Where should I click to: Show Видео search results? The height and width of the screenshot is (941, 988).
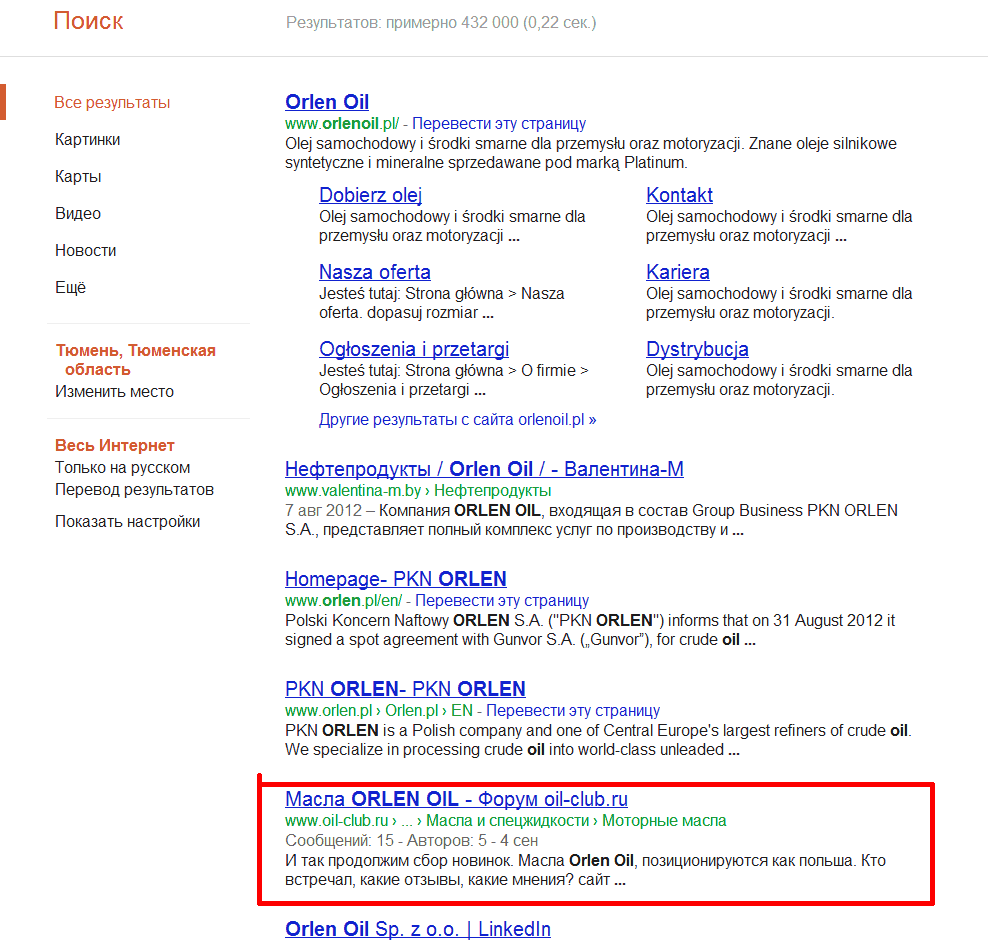78,214
